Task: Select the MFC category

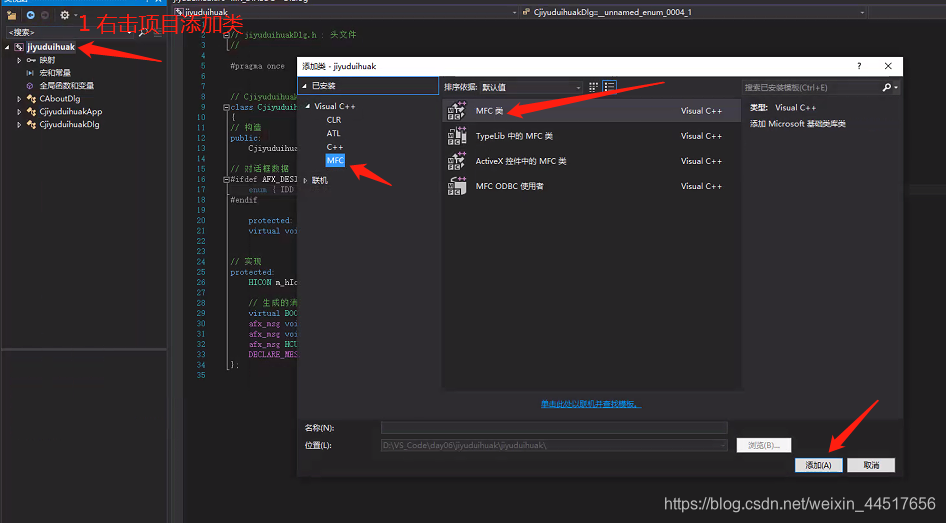Action: click(x=335, y=160)
